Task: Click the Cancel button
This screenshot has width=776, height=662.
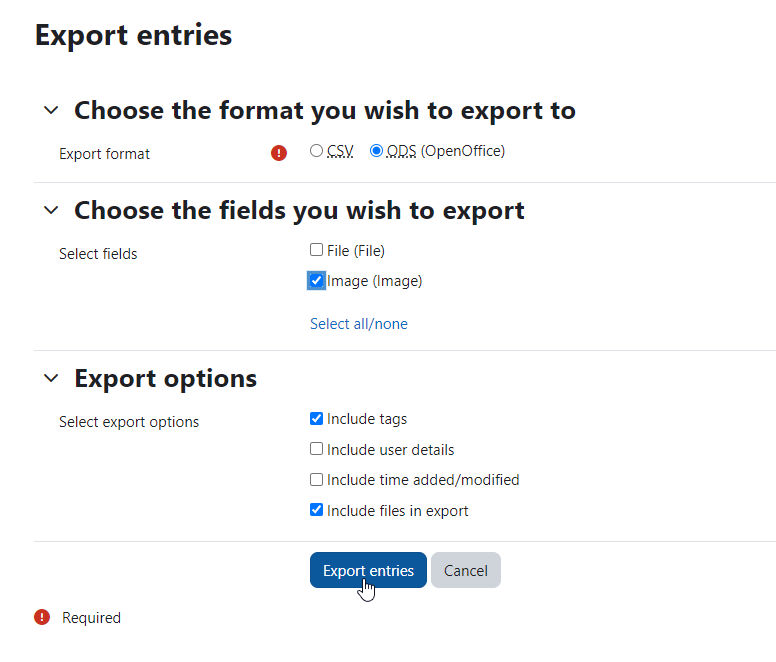Action: click(x=466, y=570)
